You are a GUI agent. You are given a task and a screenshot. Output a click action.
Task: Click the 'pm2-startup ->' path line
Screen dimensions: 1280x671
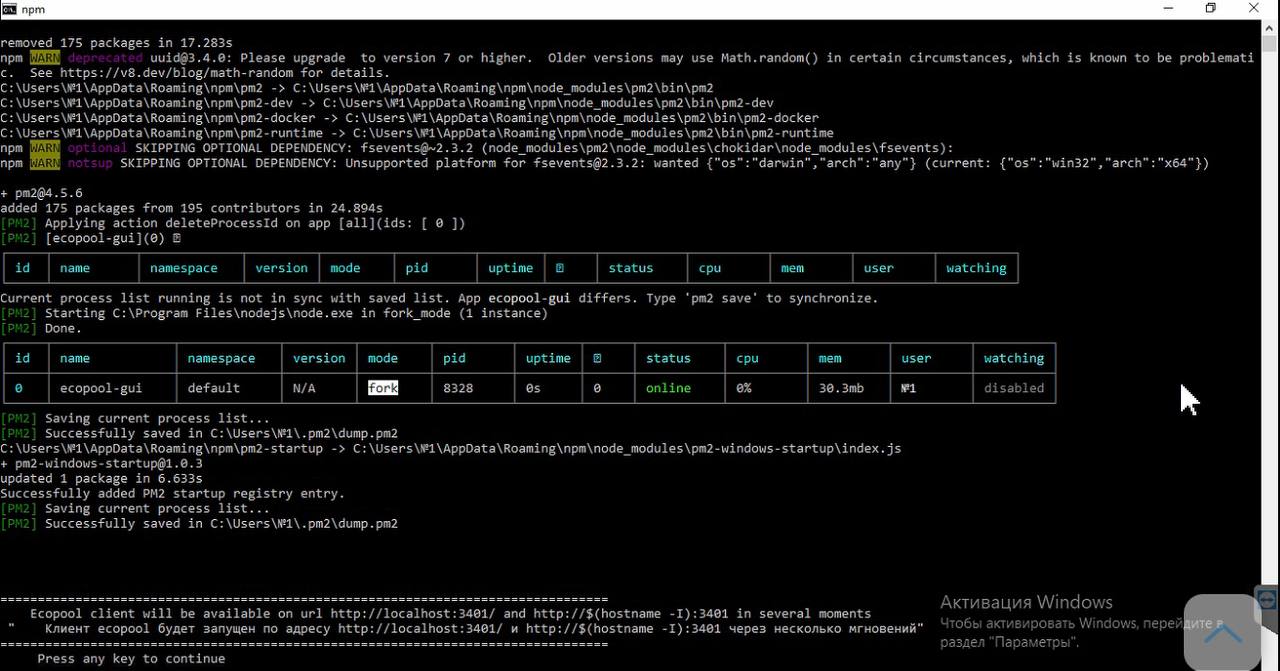point(450,448)
